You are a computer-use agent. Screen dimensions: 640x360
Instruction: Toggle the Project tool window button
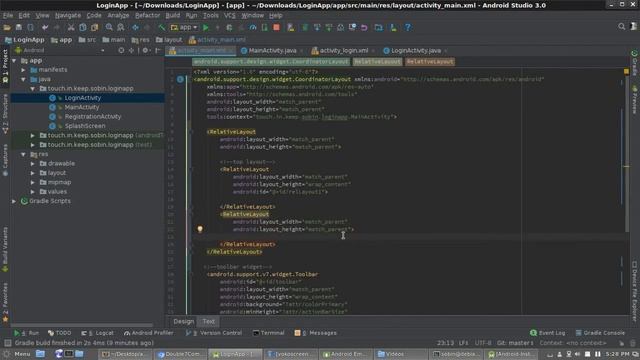click(5, 66)
